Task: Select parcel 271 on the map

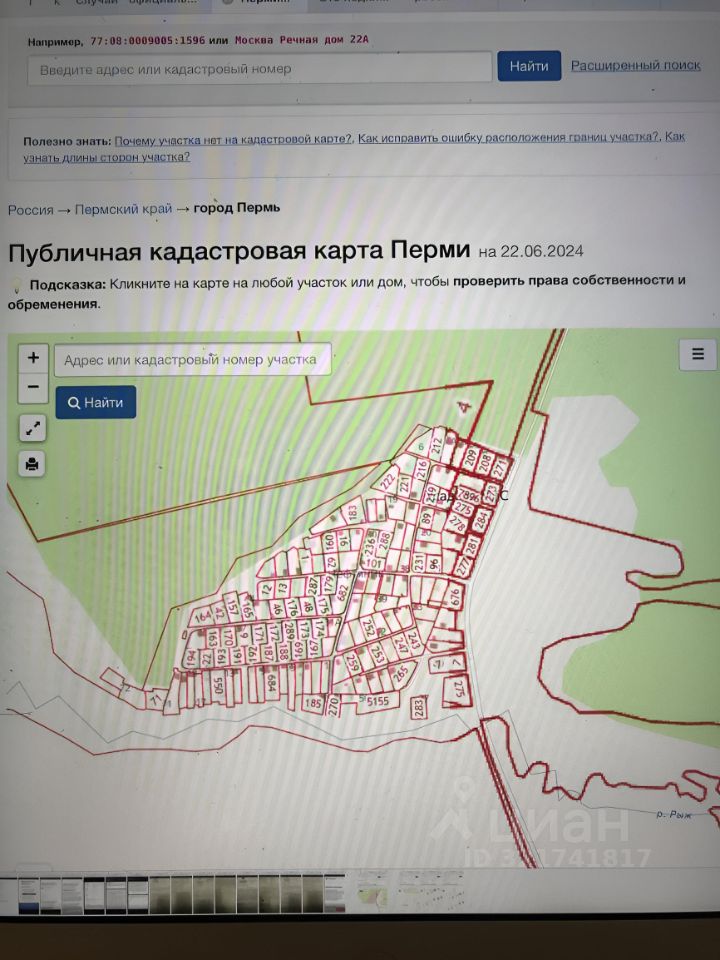Action: click(501, 468)
